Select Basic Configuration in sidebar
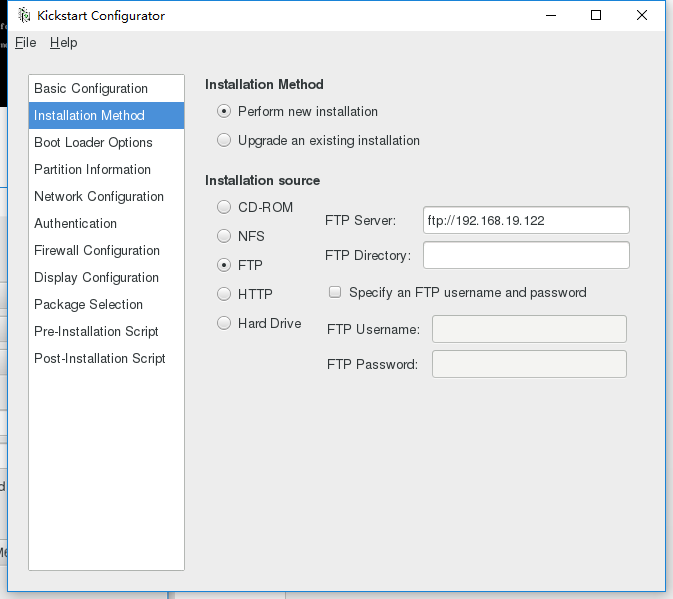 (x=91, y=89)
